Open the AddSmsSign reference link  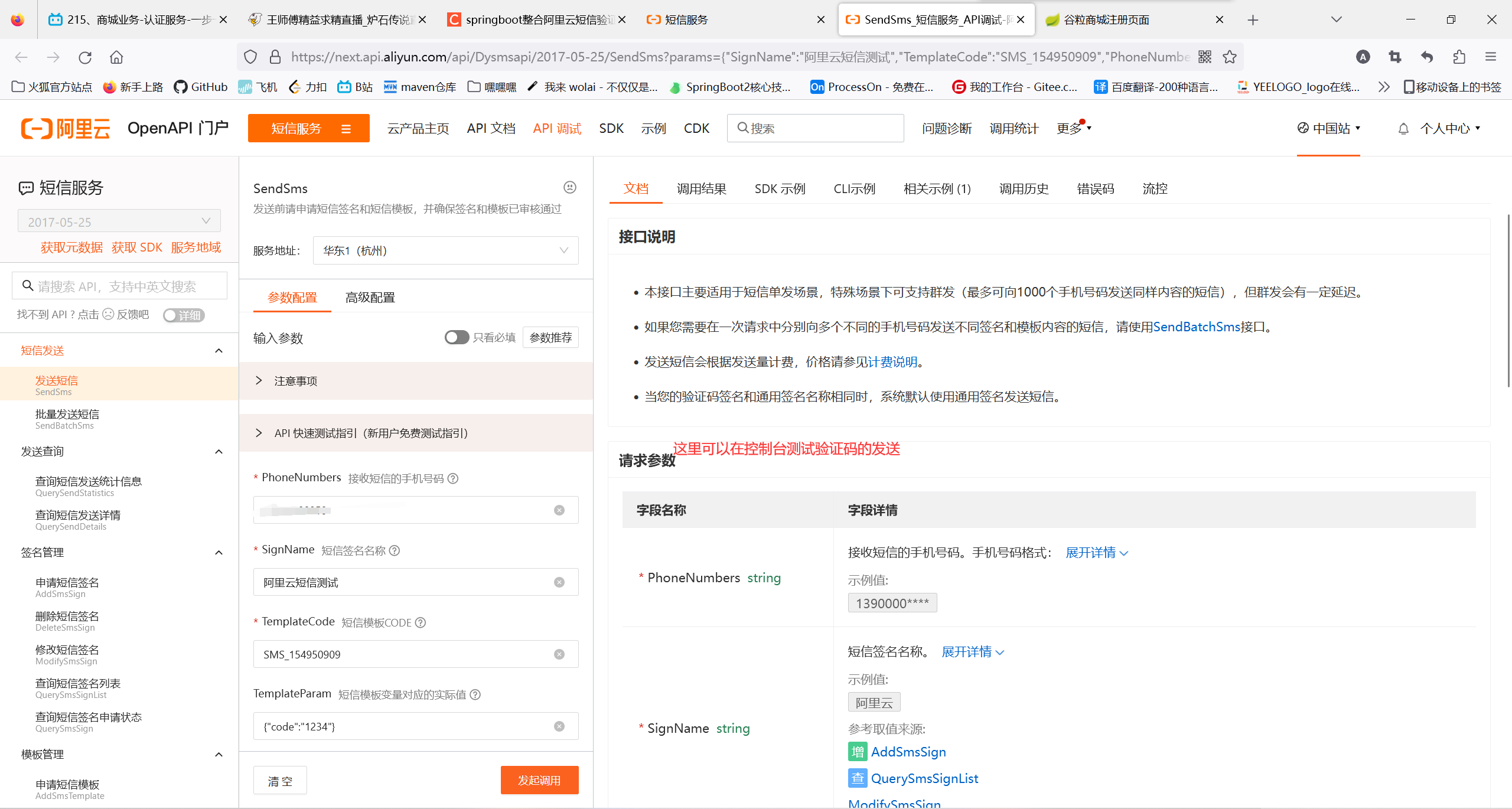pos(908,752)
